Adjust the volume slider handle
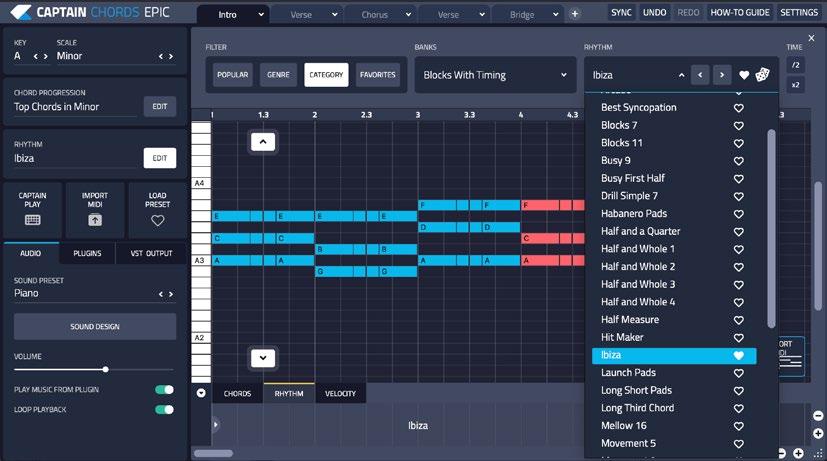The image size is (827, 461). click(105, 369)
